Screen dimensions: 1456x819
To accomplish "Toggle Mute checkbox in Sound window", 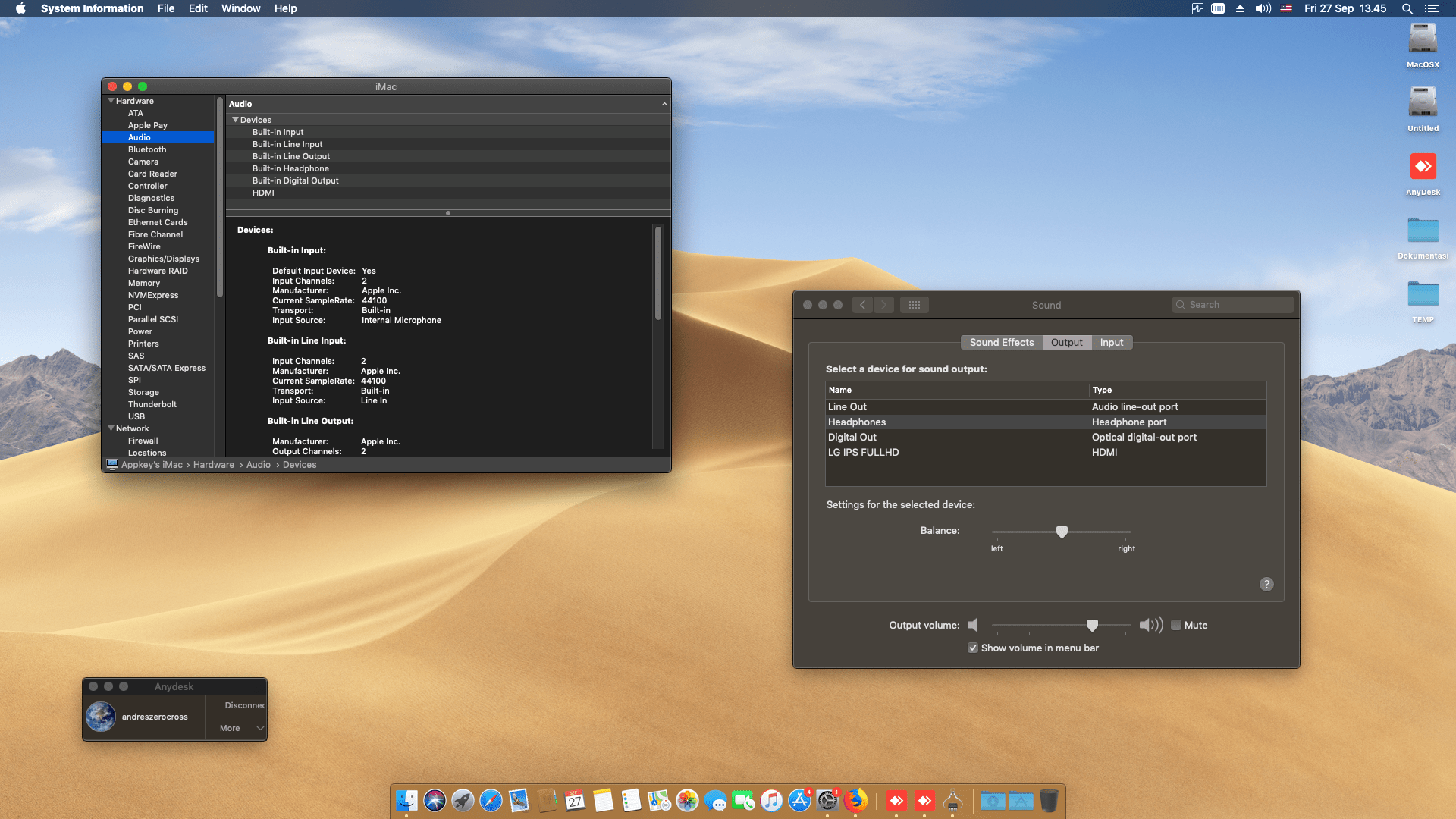I will tap(1176, 626).
